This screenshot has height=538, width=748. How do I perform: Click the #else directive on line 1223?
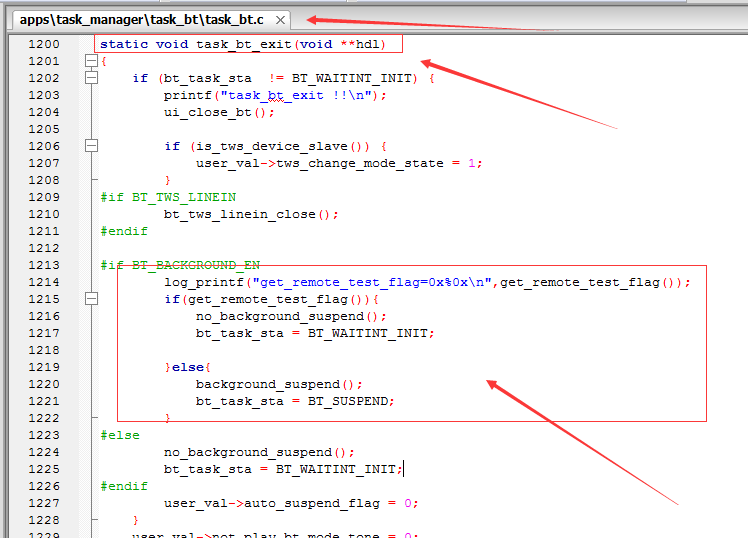coord(120,435)
